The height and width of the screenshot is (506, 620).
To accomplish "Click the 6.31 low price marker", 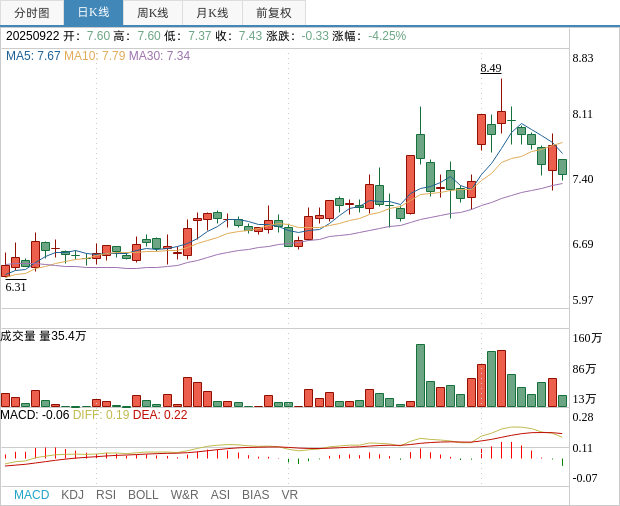I will (16, 287).
